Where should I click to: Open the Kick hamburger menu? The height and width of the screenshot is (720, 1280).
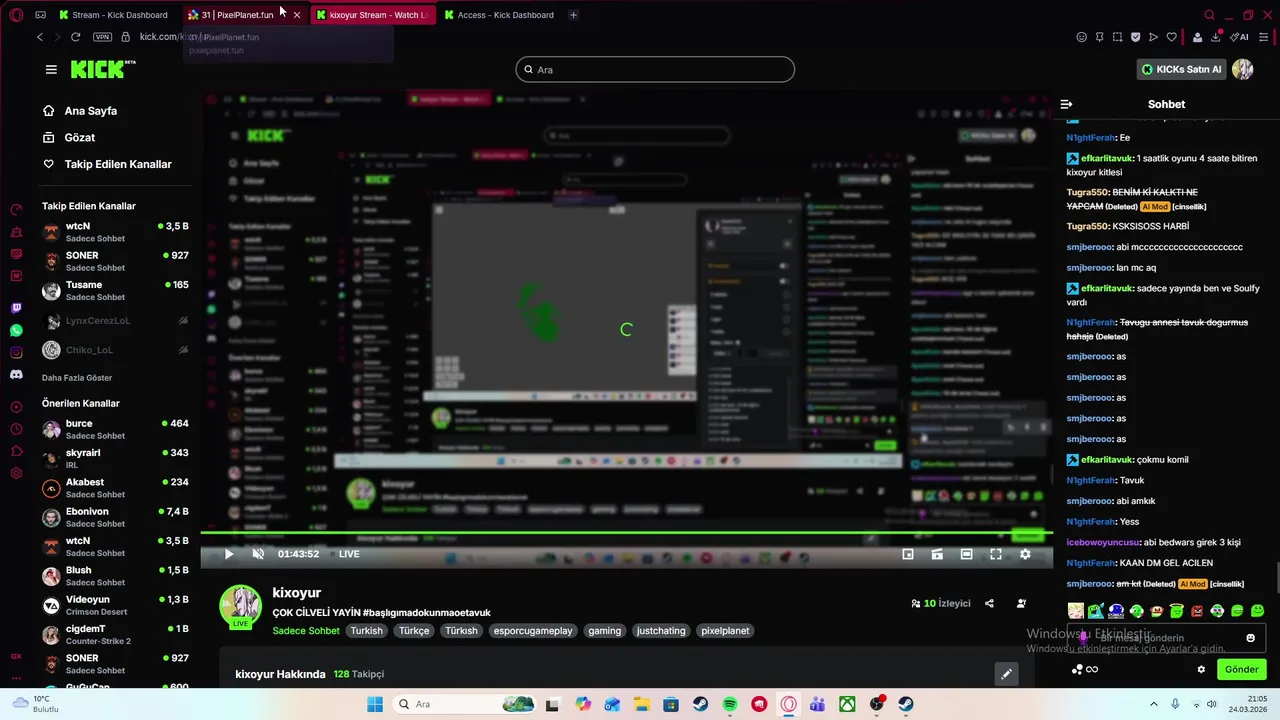[51, 69]
